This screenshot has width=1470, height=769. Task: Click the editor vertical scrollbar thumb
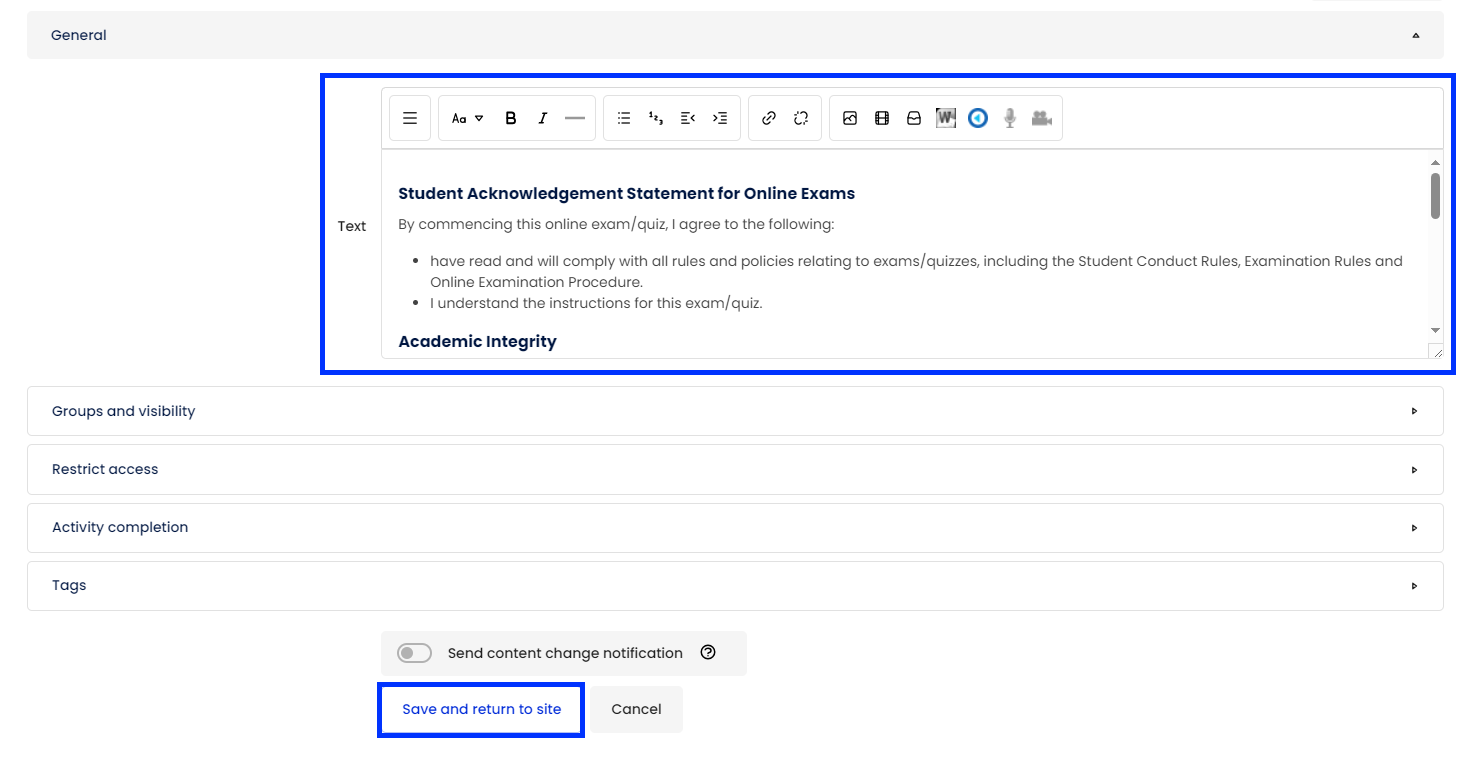(1435, 195)
